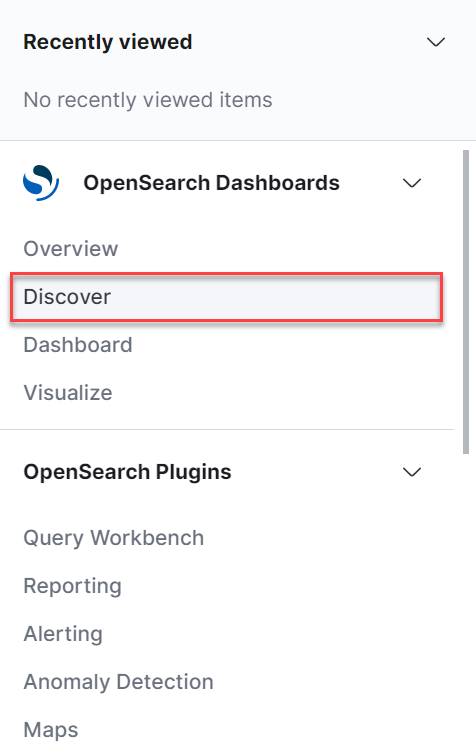This screenshot has height=750, width=476.
Task: Navigate to the Alerting plugin
Action: pyautogui.click(x=63, y=634)
